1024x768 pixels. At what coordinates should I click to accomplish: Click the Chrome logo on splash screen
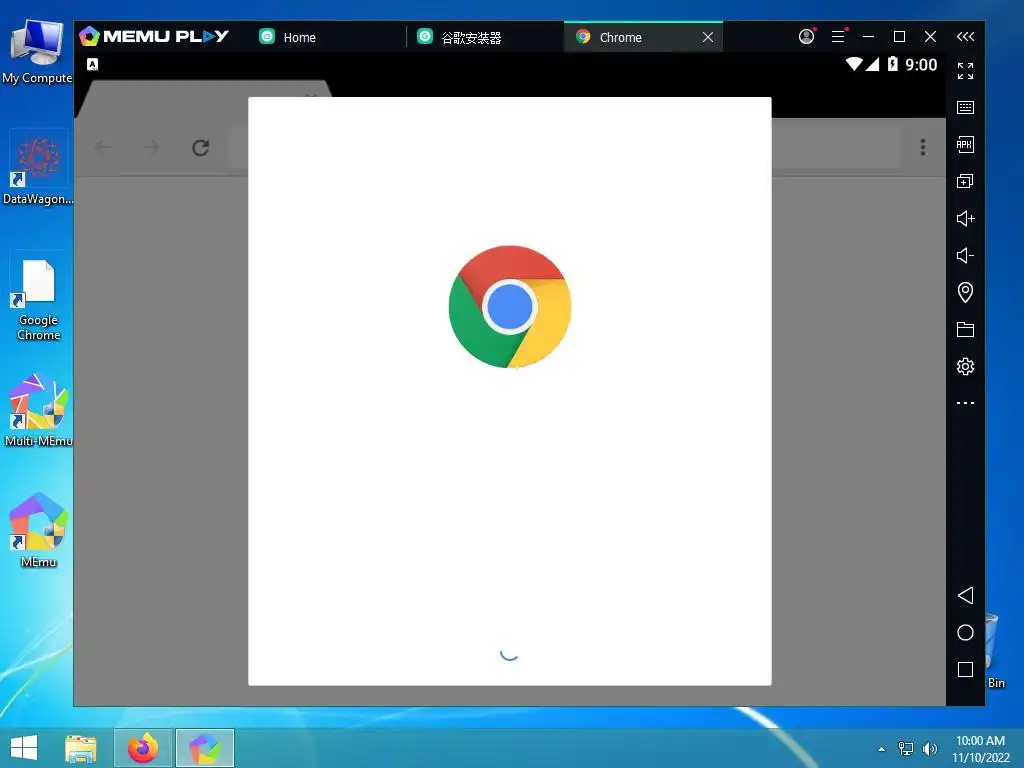pos(510,307)
